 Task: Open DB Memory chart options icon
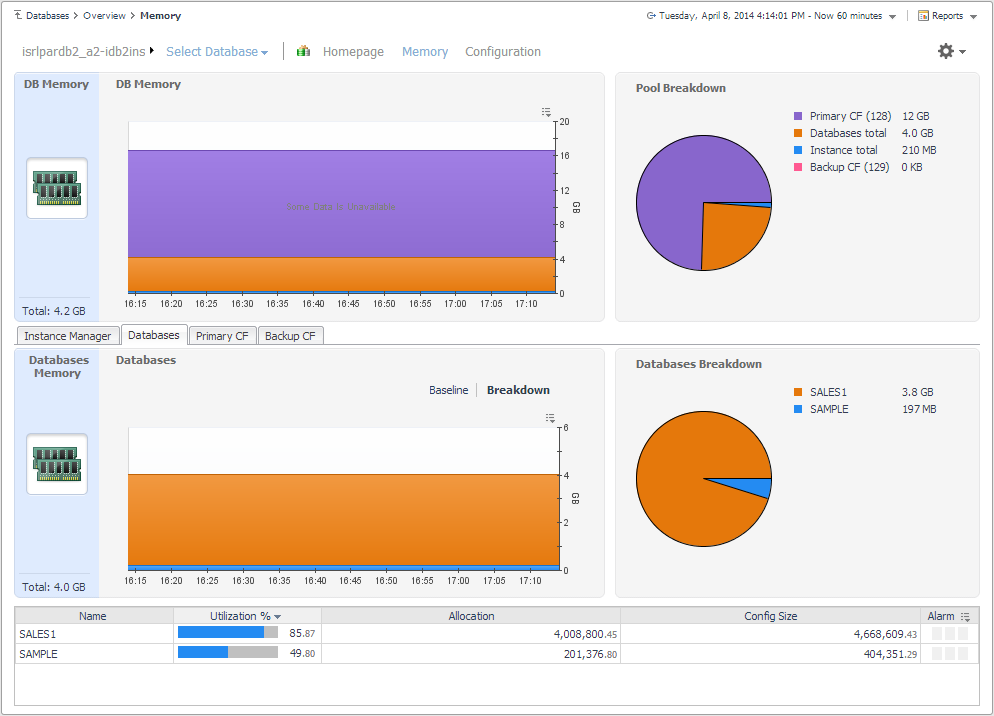[546, 112]
